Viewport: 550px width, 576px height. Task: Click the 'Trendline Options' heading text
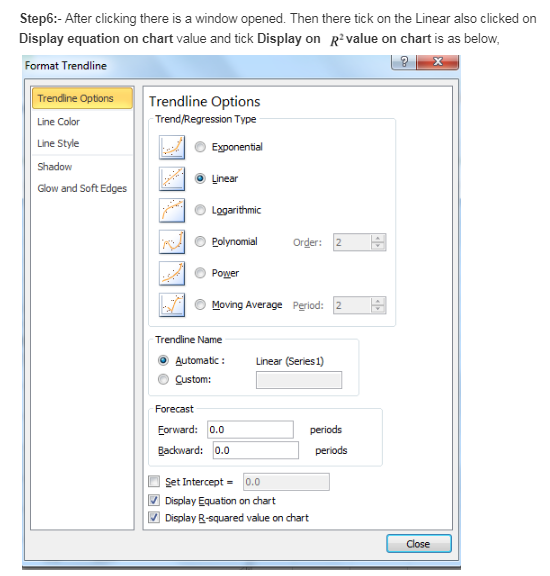205,102
